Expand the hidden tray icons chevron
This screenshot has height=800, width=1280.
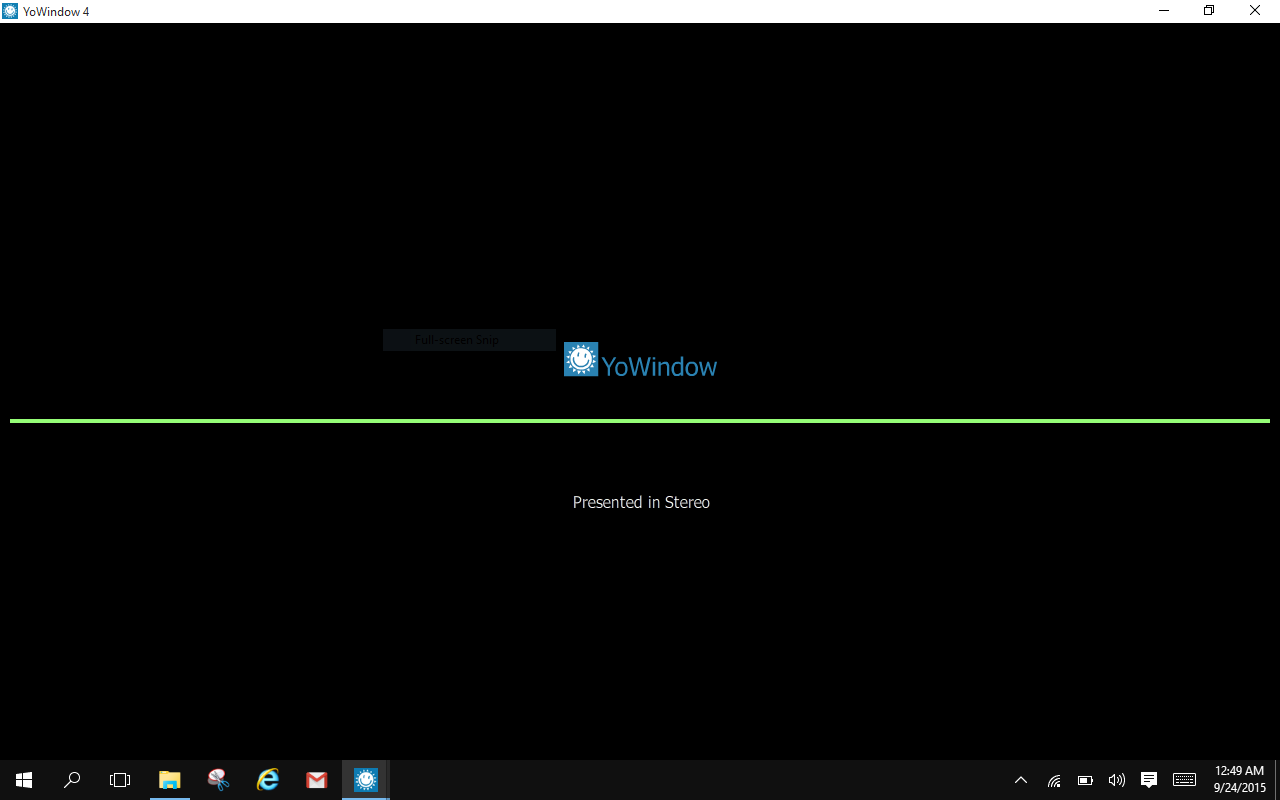pyautogui.click(x=1021, y=780)
